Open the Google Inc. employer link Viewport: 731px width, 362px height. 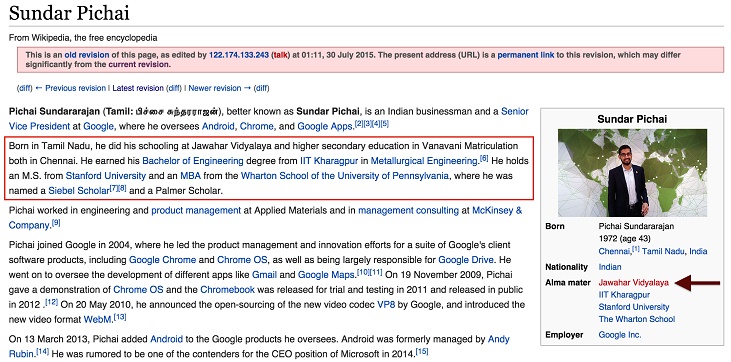click(620, 334)
